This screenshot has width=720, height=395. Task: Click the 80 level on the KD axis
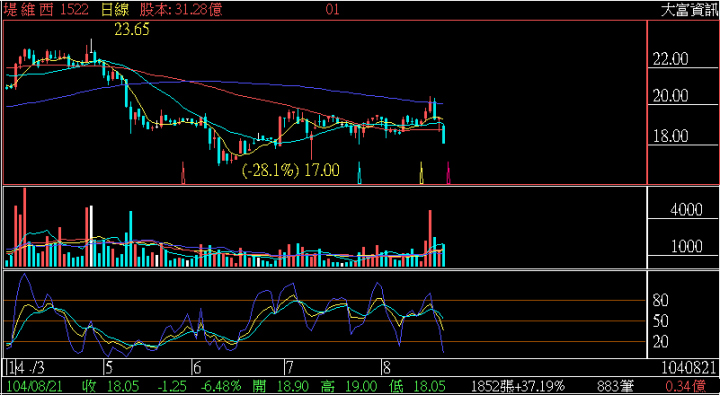click(660, 301)
